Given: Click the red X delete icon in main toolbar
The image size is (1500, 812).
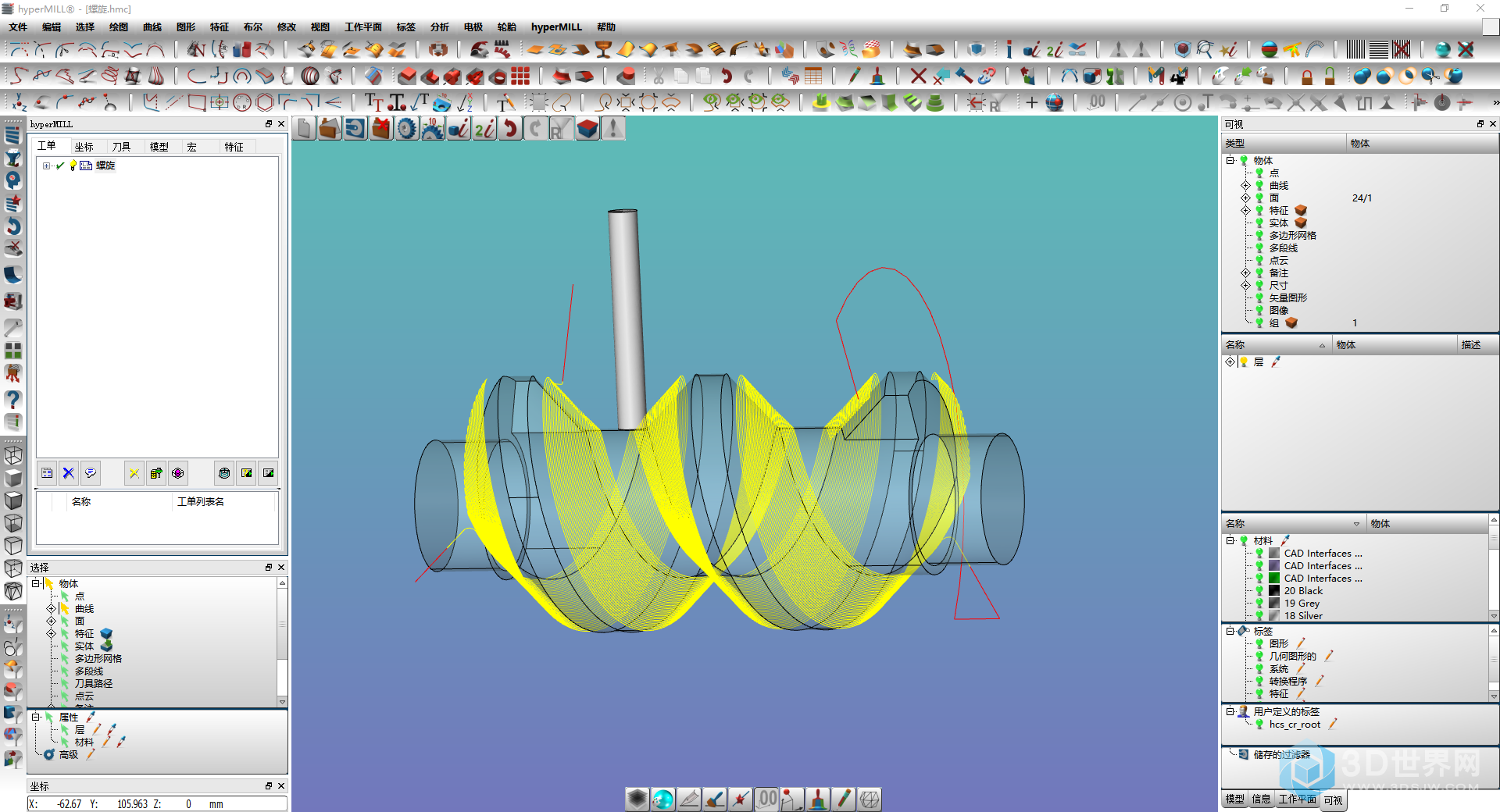Looking at the screenshot, I should (x=919, y=76).
